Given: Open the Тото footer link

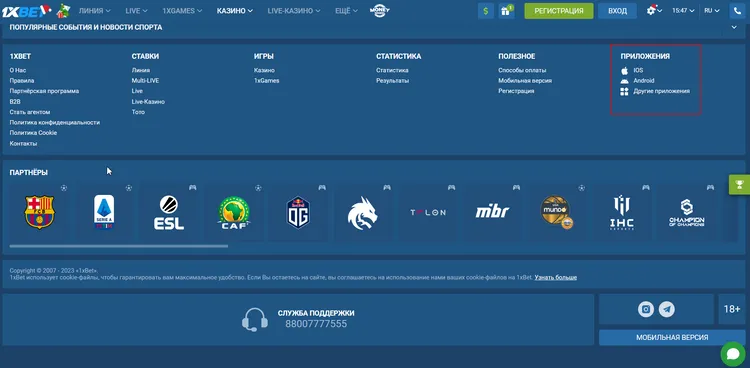Looking at the screenshot, I should pyautogui.click(x=138, y=112).
